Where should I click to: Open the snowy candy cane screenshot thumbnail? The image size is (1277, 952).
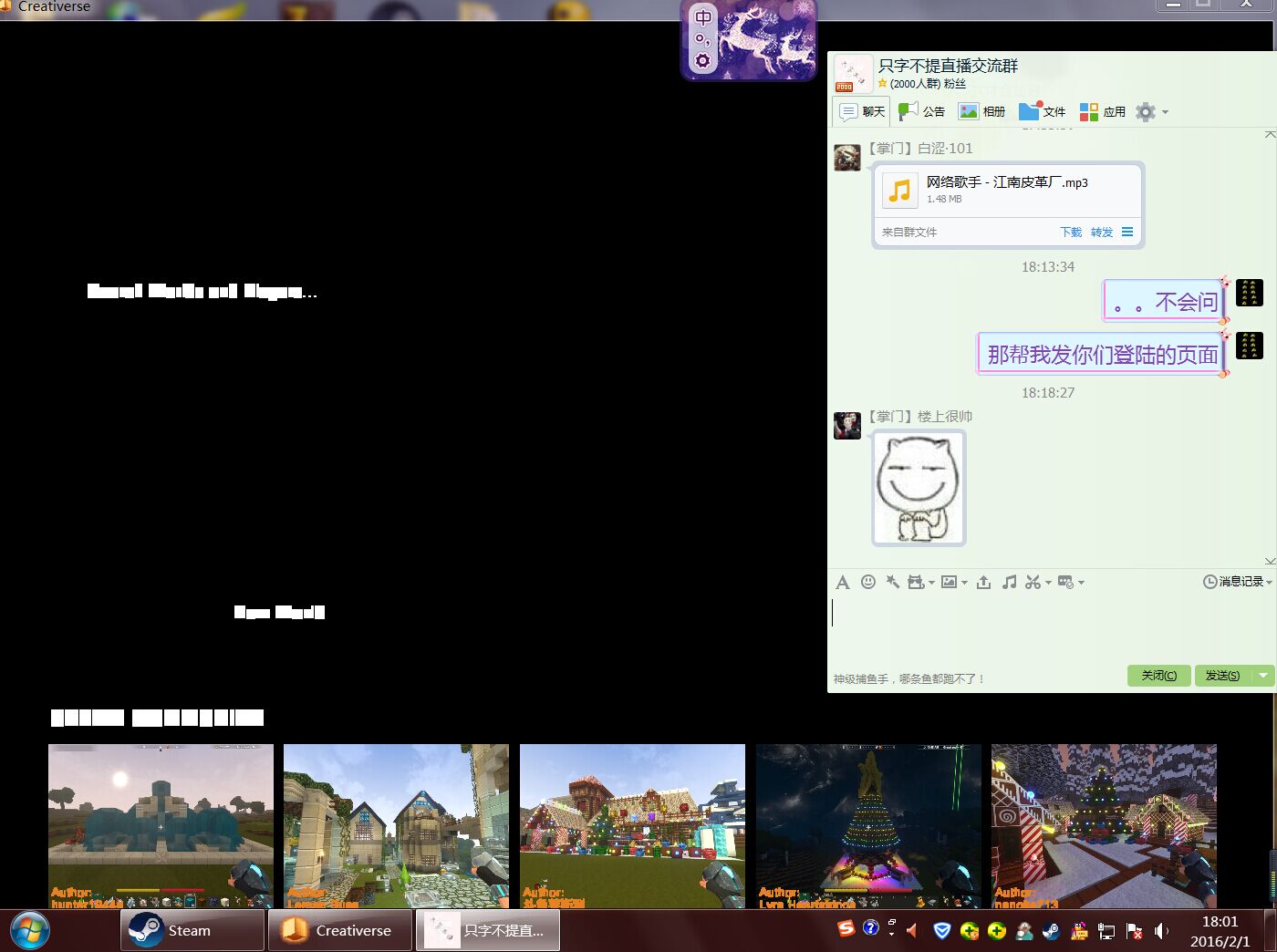(1104, 826)
